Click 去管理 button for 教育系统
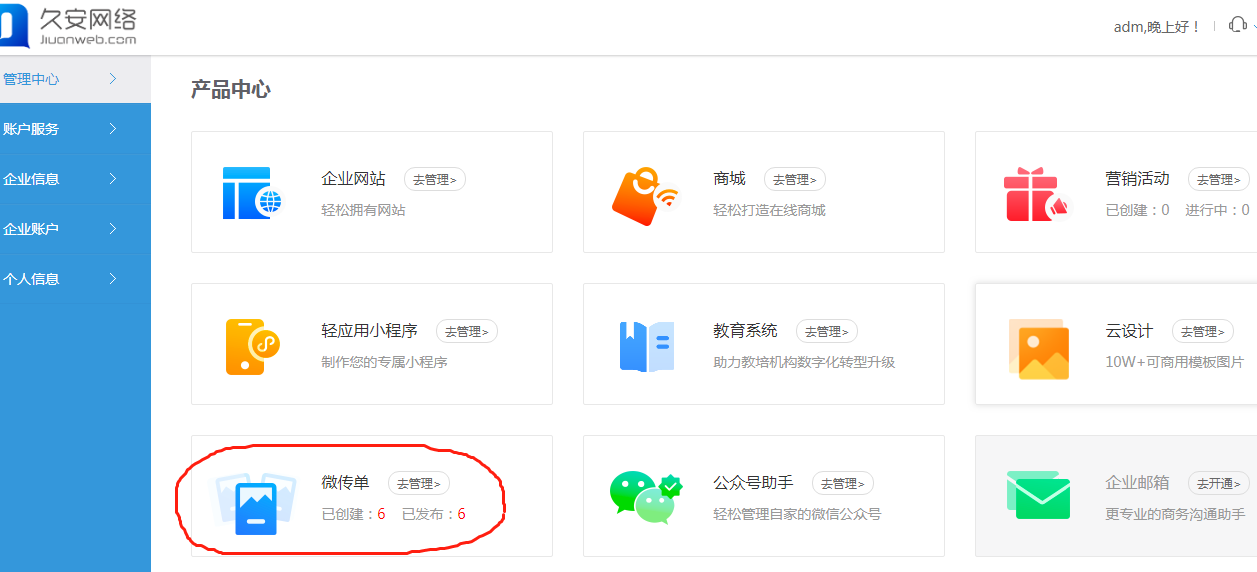This screenshot has height=572, width=1257. click(x=827, y=332)
